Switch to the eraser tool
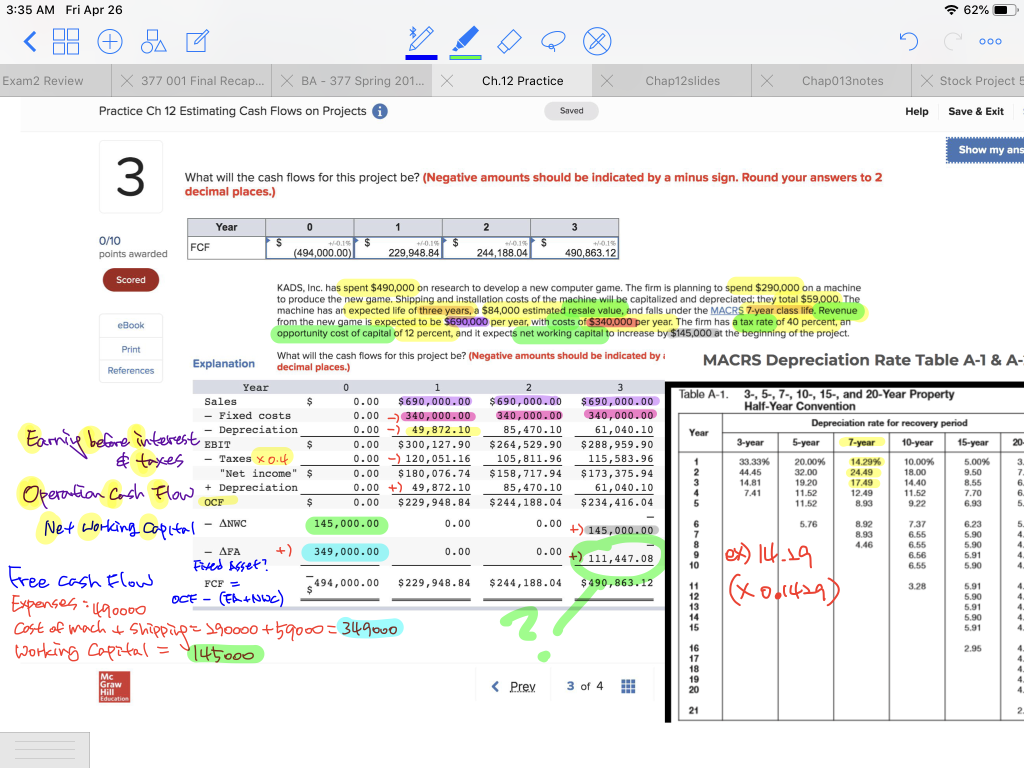Image resolution: width=1024 pixels, height=768 pixels. click(508, 42)
